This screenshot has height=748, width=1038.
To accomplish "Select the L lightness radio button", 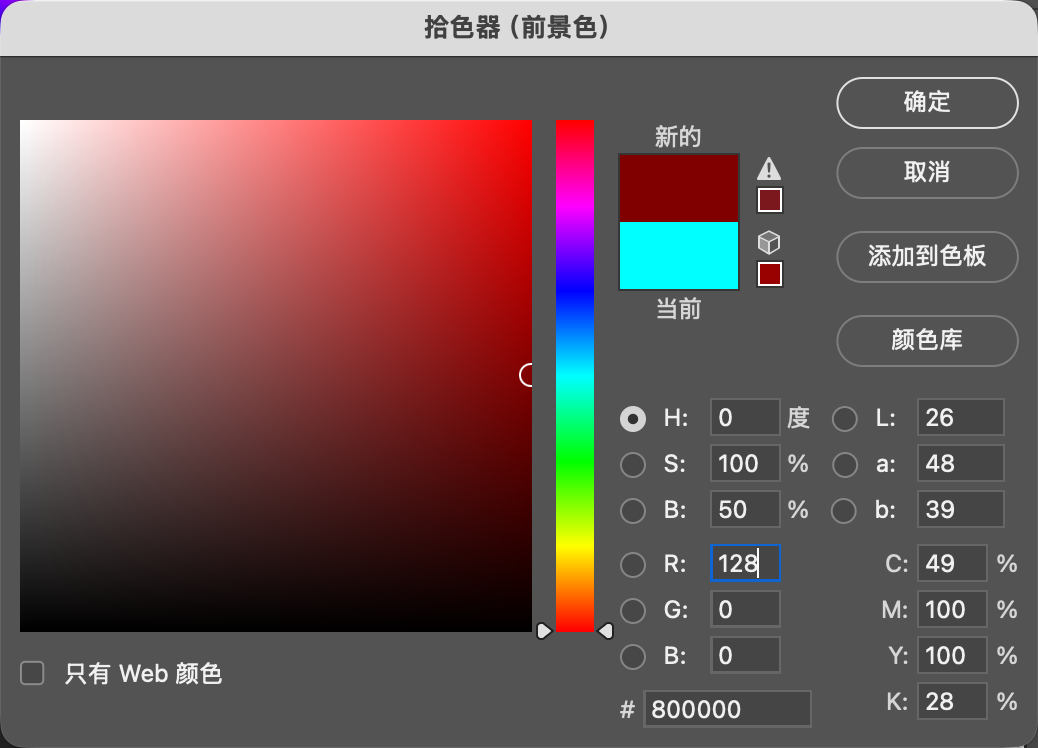I will 845,418.
